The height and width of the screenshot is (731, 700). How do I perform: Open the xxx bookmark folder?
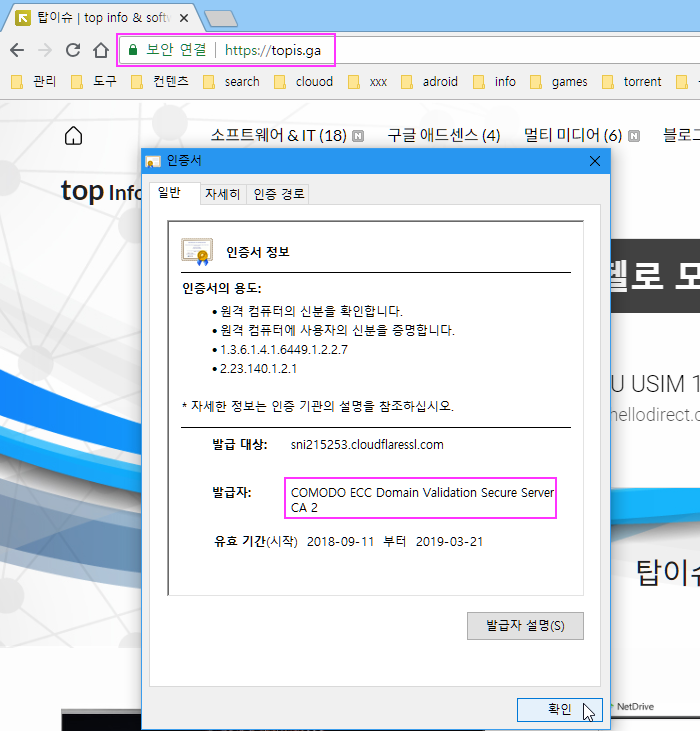pyautogui.click(x=368, y=82)
